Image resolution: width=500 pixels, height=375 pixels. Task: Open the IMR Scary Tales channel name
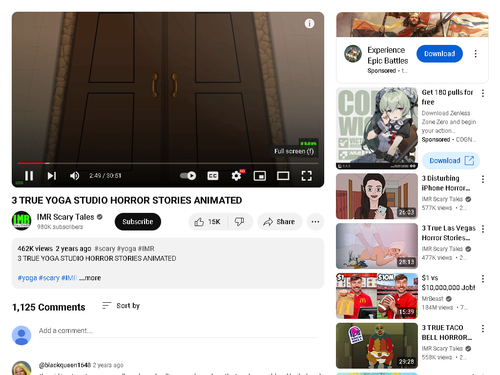click(65, 217)
